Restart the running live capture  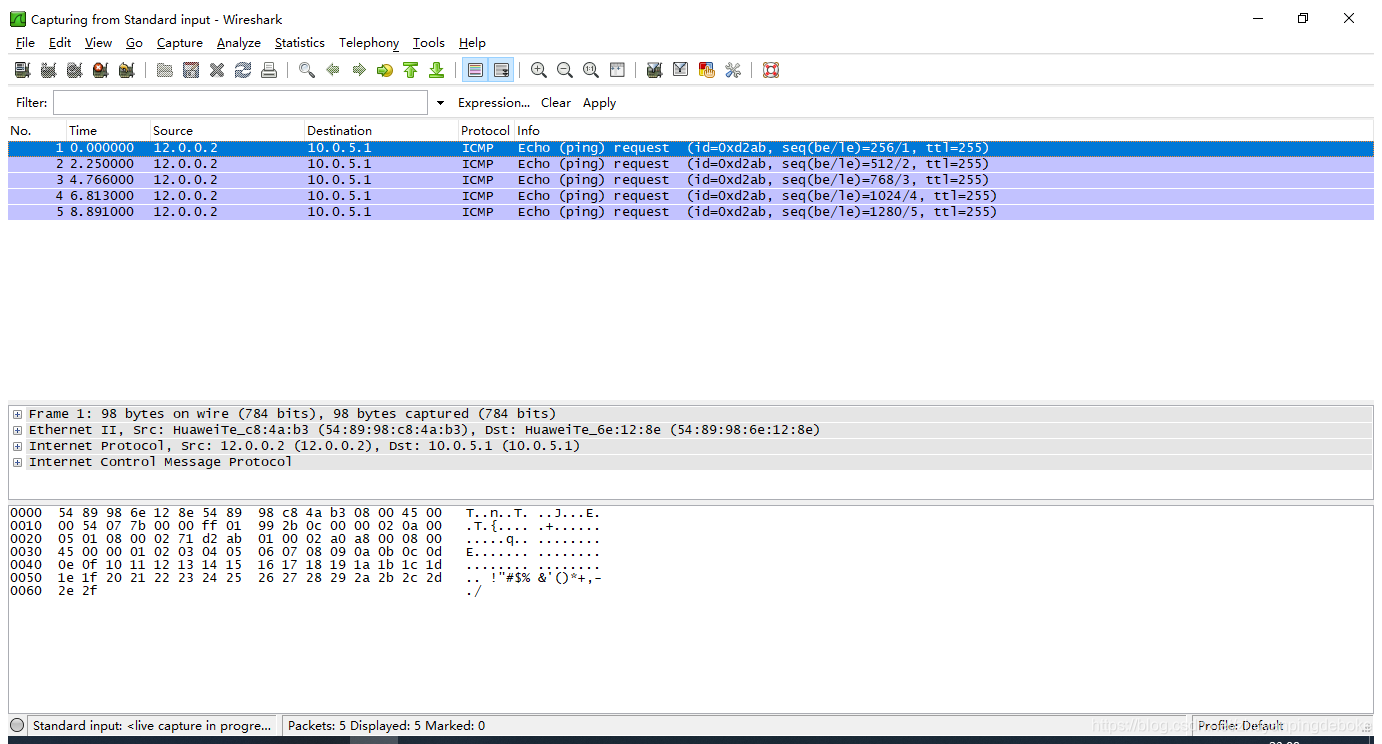(126, 70)
